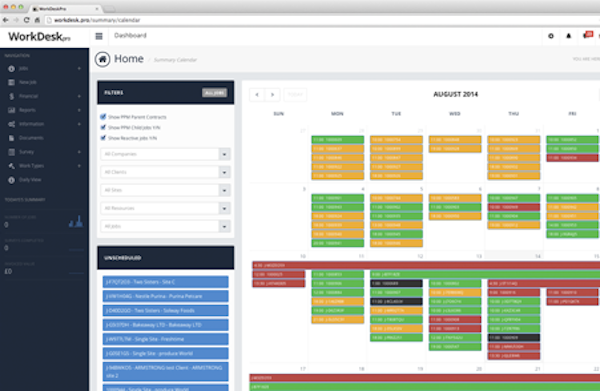The height and width of the screenshot is (391, 600).
Task: Expand the Financial sidebar section with plus
Action: click(x=79, y=96)
